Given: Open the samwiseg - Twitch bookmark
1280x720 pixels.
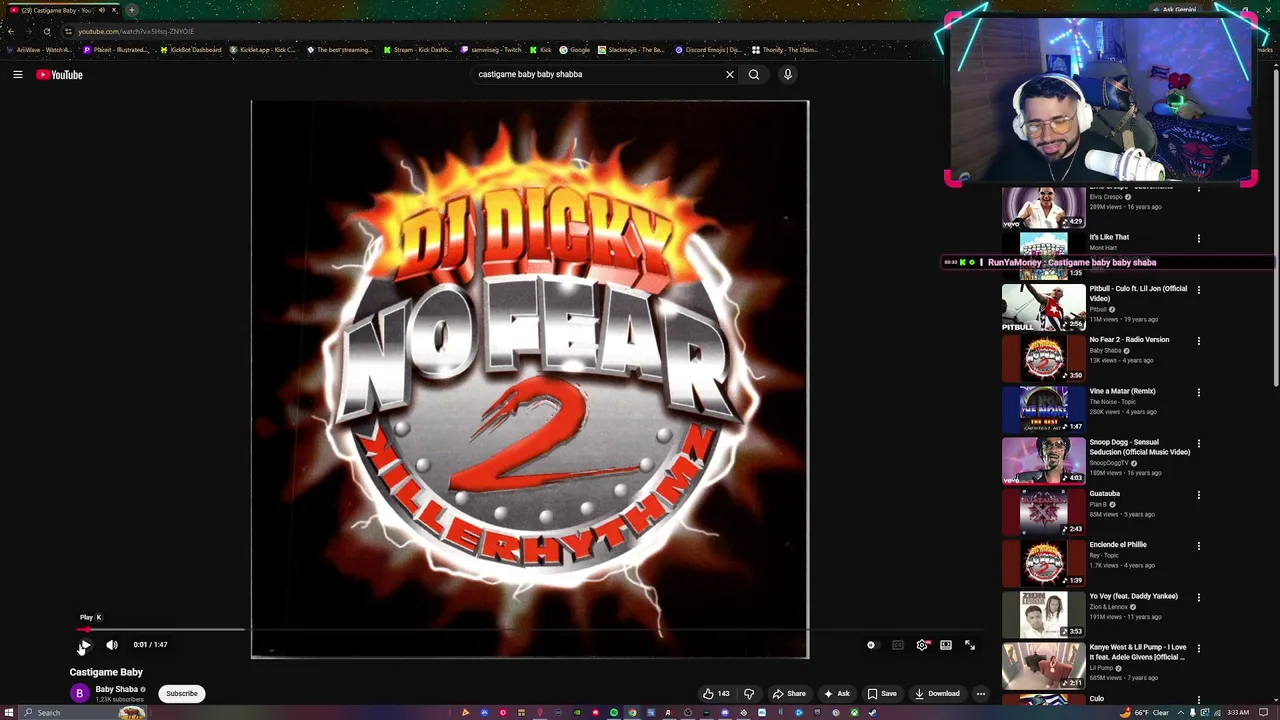Looking at the screenshot, I should pyautogui.click(x=491, y=50).
